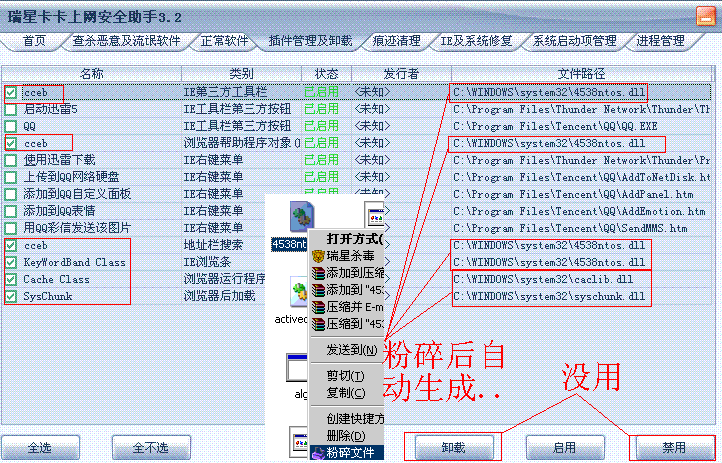The image size is (722, 463).
Task: Select the alg window-style file icon
Action: (x=297, y=368)
